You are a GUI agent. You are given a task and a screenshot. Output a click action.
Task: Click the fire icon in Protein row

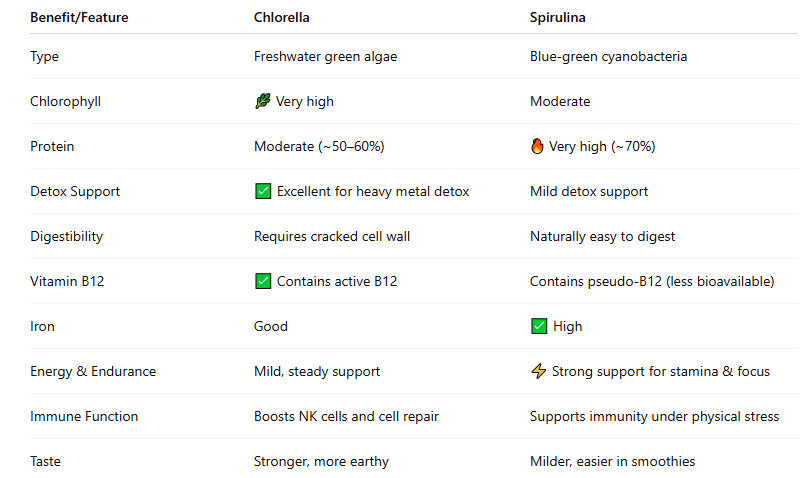pos(537,146)
